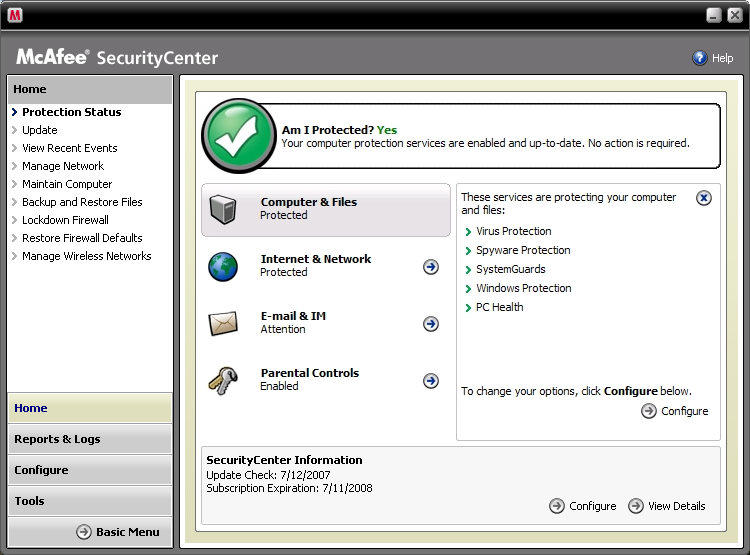Select the Computer & Files category
This screenshot has width=750, height=555.
tap(326, 210)
